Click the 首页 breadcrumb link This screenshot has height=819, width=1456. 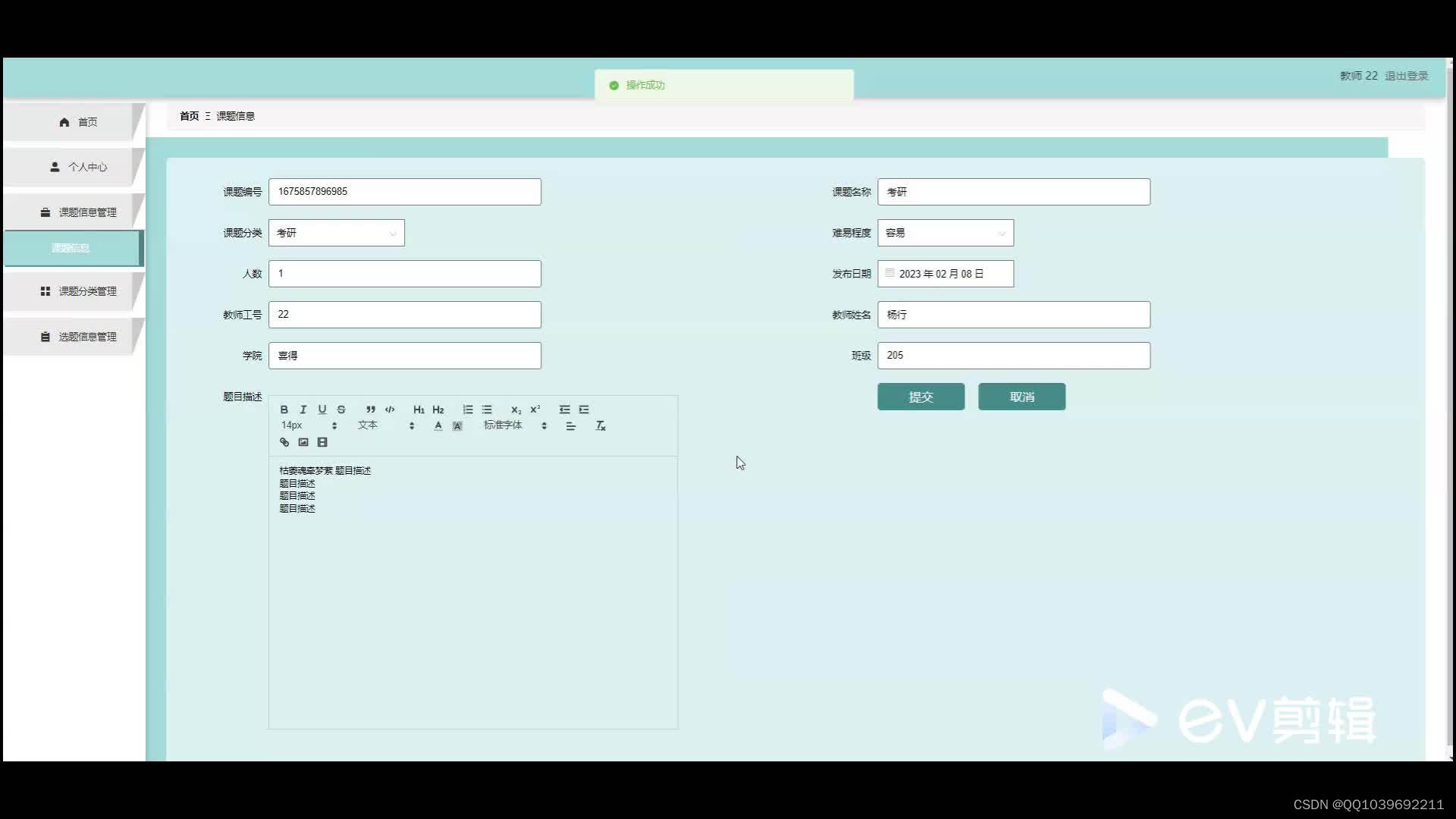point(189,116)
